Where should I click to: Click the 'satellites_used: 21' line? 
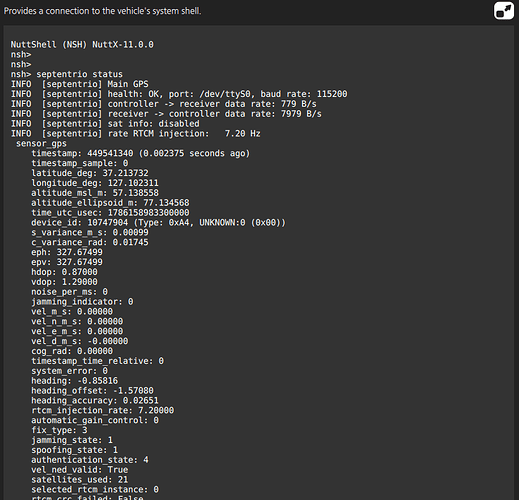click(80, 479)
